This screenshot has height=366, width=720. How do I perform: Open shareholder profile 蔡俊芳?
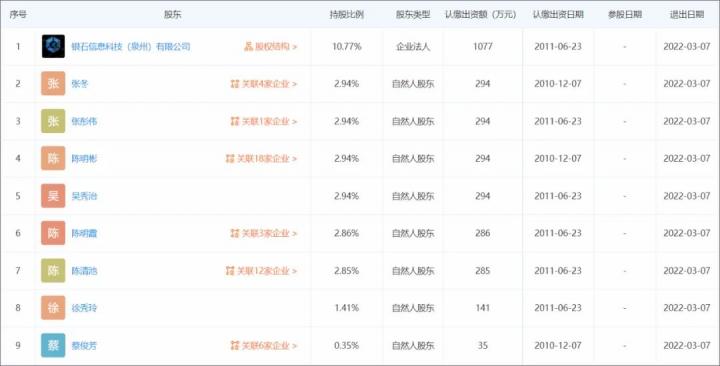[x=84, y=346]
